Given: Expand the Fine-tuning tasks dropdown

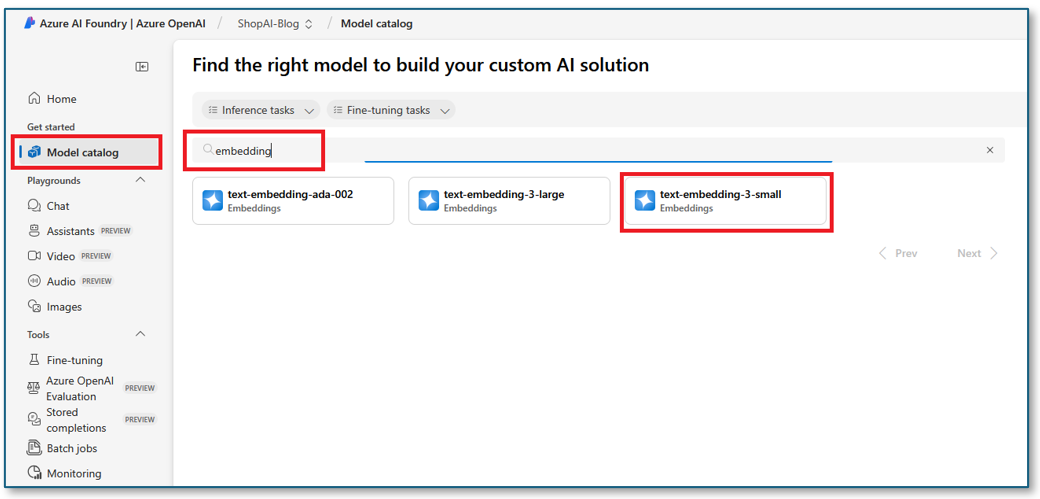Looking at the screenshot, I should pos(391,110).
